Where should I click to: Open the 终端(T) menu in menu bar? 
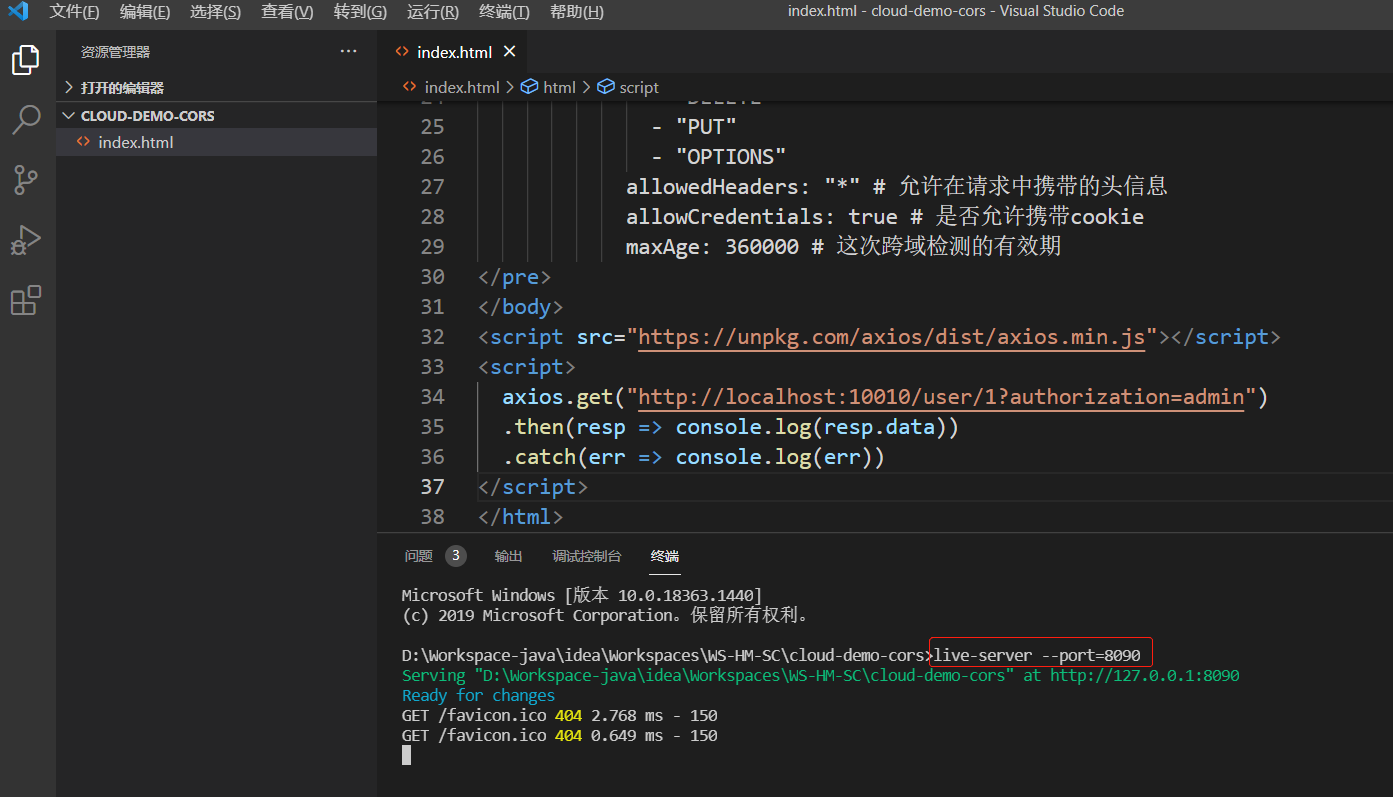coord(504,12)
